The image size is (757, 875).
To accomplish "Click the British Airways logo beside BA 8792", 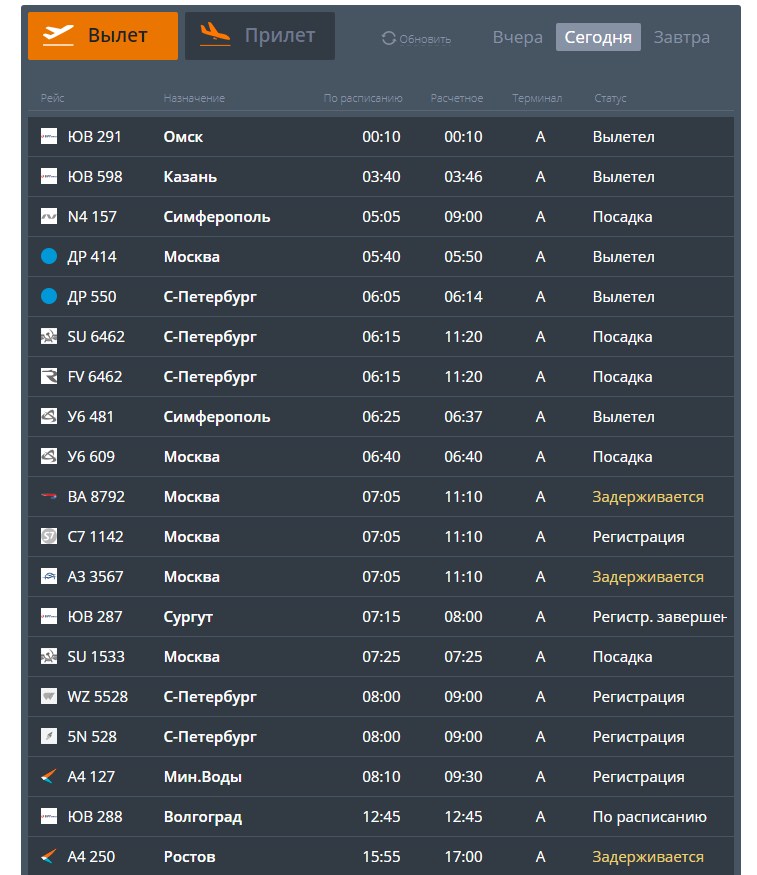I will coord(49,496).
